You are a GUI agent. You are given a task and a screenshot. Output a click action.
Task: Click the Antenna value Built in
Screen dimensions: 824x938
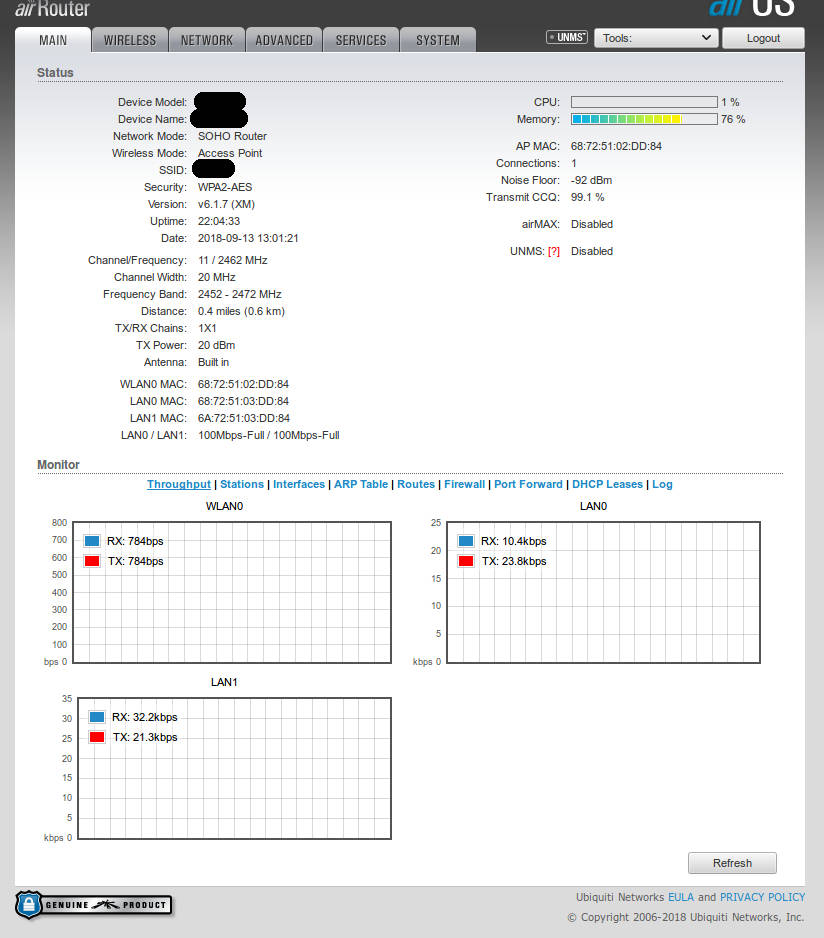pyautogui.click(x=214, y=362)
